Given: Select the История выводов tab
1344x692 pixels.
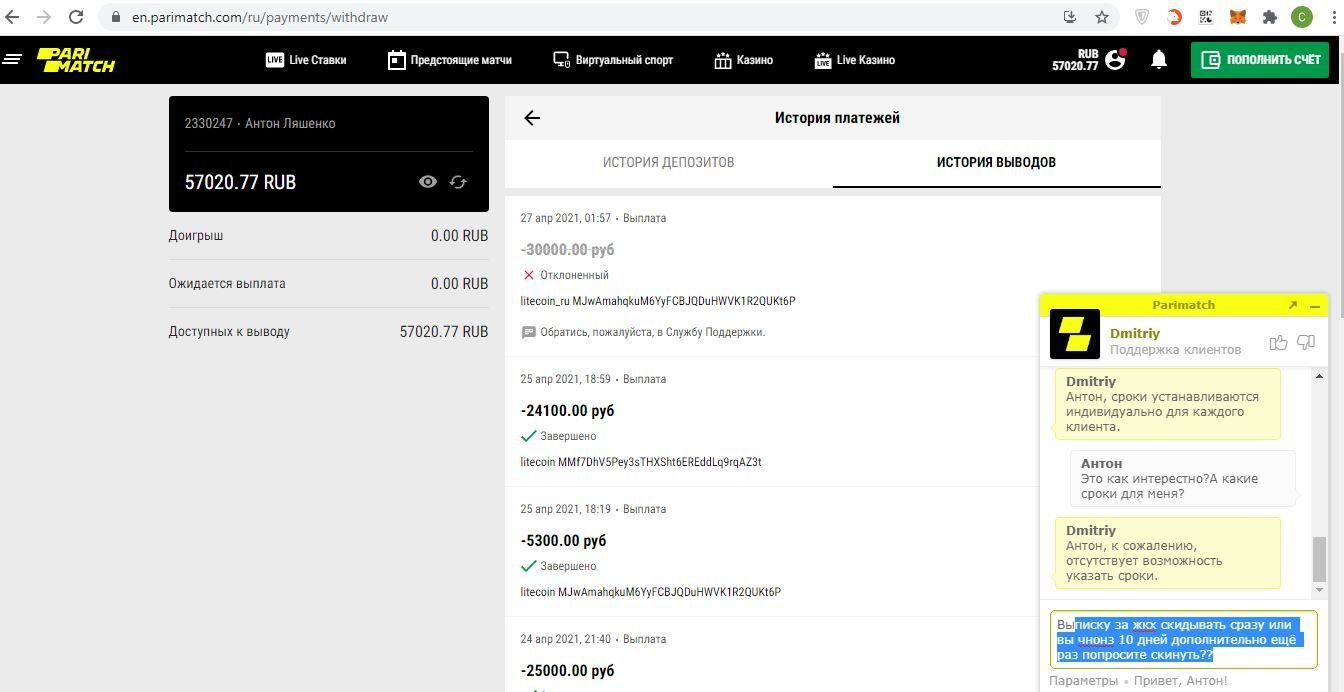Looking at the screenshot, I should pos(996,162).
